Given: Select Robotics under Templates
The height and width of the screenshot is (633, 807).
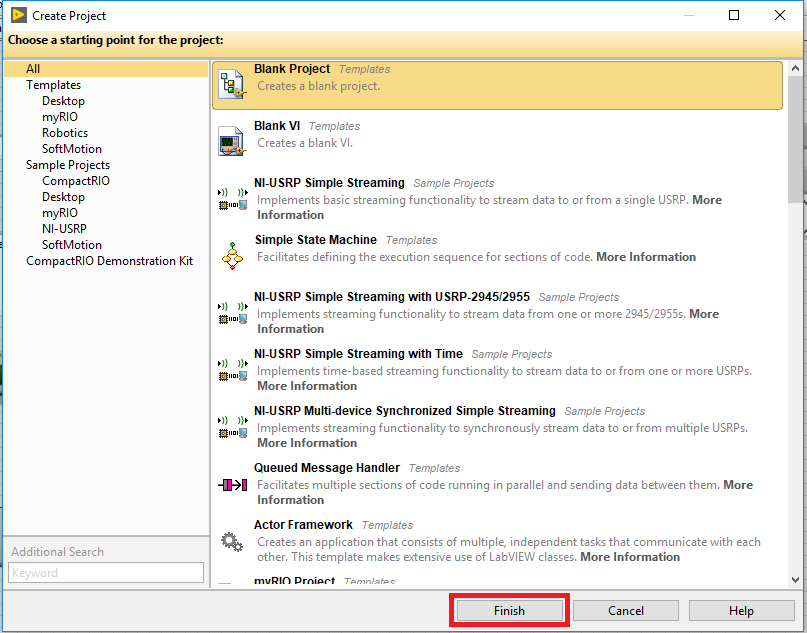Looking at the screenshot, I should [65, 133].
